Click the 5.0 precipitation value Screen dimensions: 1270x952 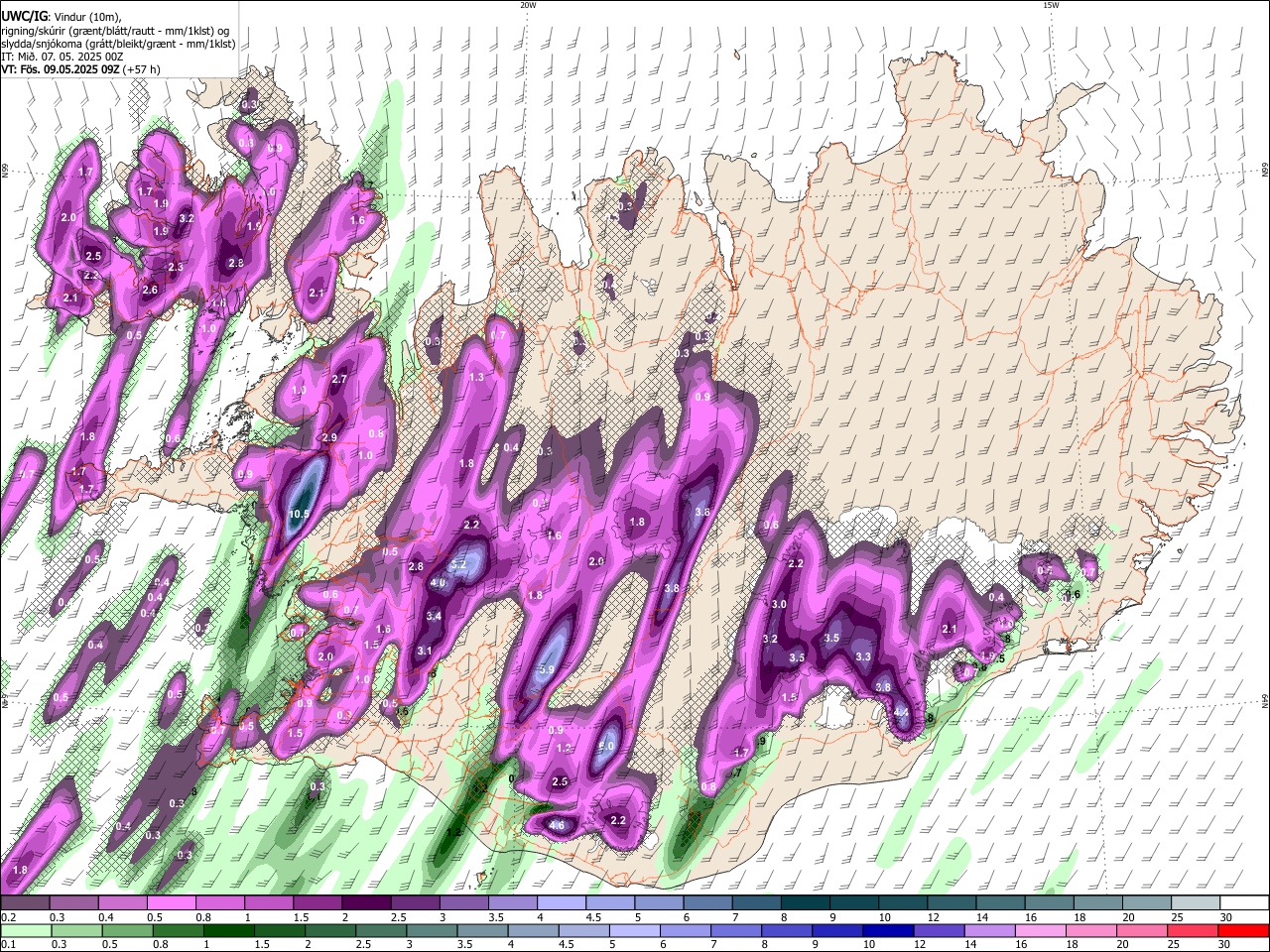tap(607, 746)
